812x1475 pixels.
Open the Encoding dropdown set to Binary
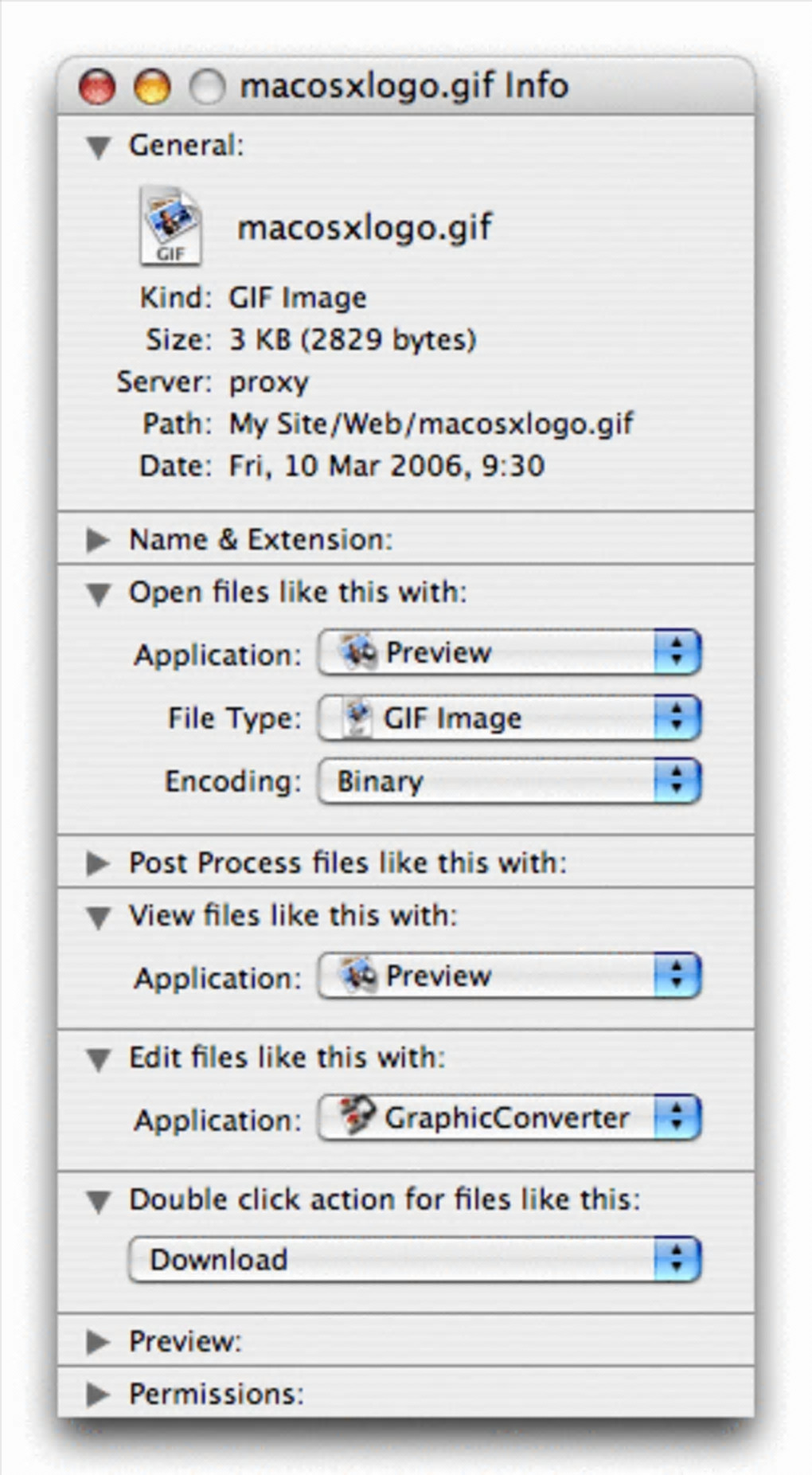pos(509,781)
